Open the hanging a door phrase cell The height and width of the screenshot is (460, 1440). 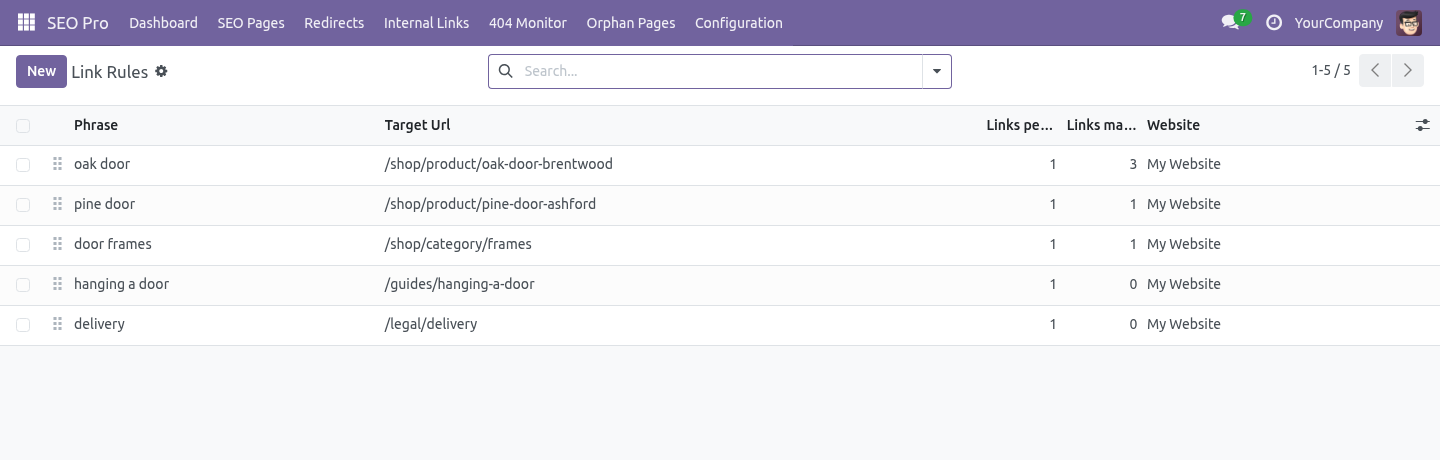[x=121, y=284]
